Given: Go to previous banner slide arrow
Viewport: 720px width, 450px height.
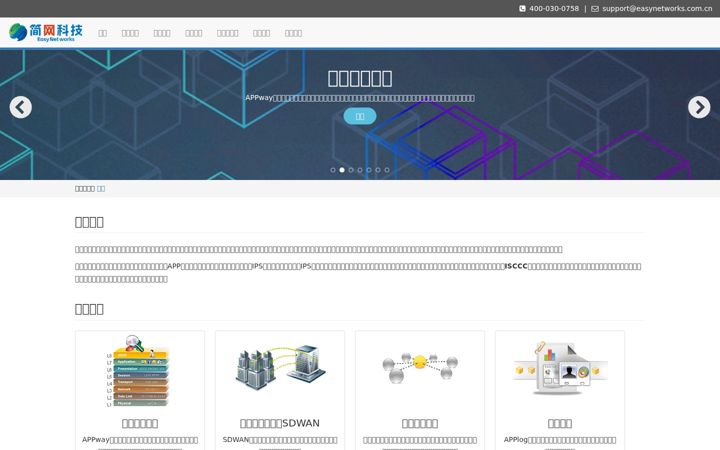Looking at the screenshot, I should pyautogui.click(x=21, y=107).
